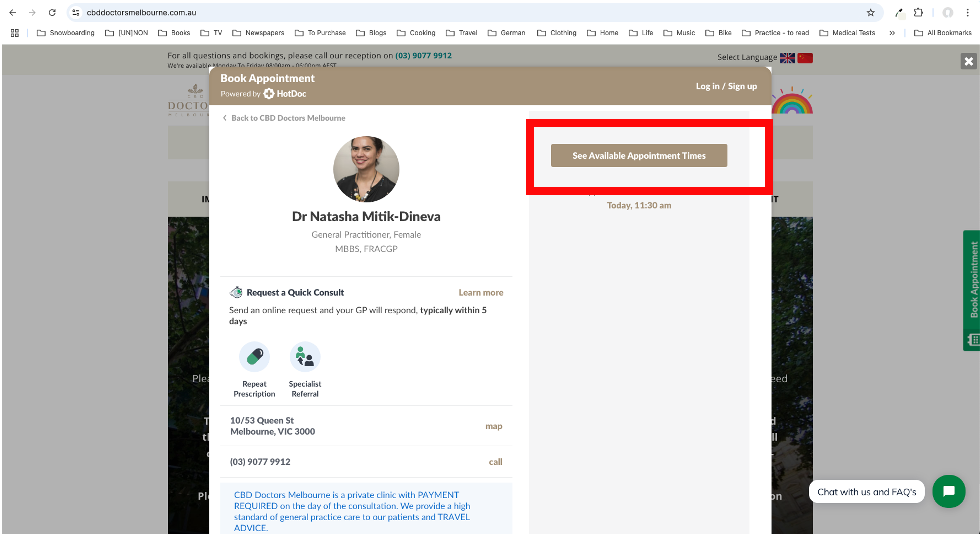The height and width of the screenshot is (534, 980).
Task: Open the TV bookmark folder
Action: click(x=211, y=33)
